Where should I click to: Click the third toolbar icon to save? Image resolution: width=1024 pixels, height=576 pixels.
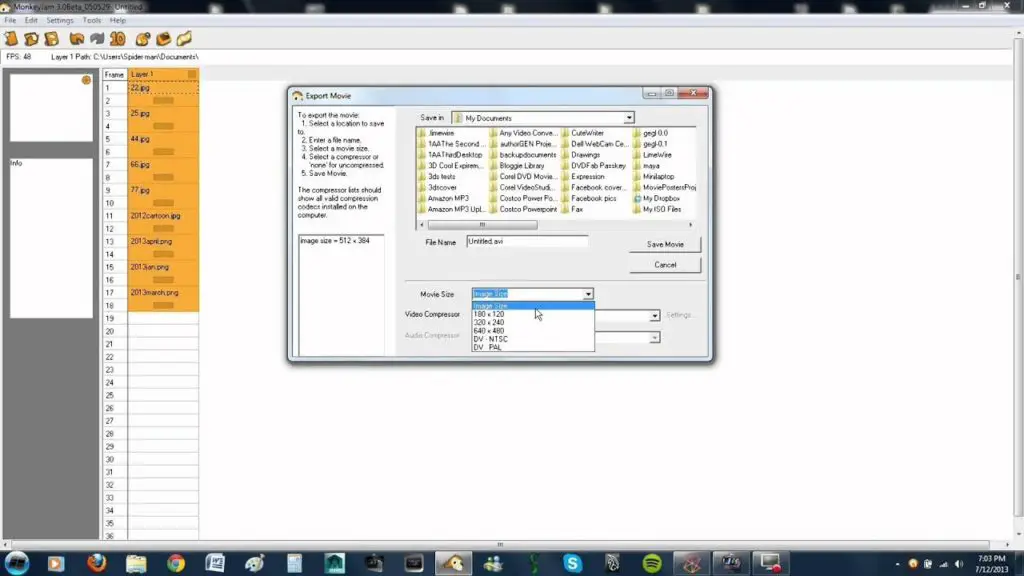click(51, 39)
